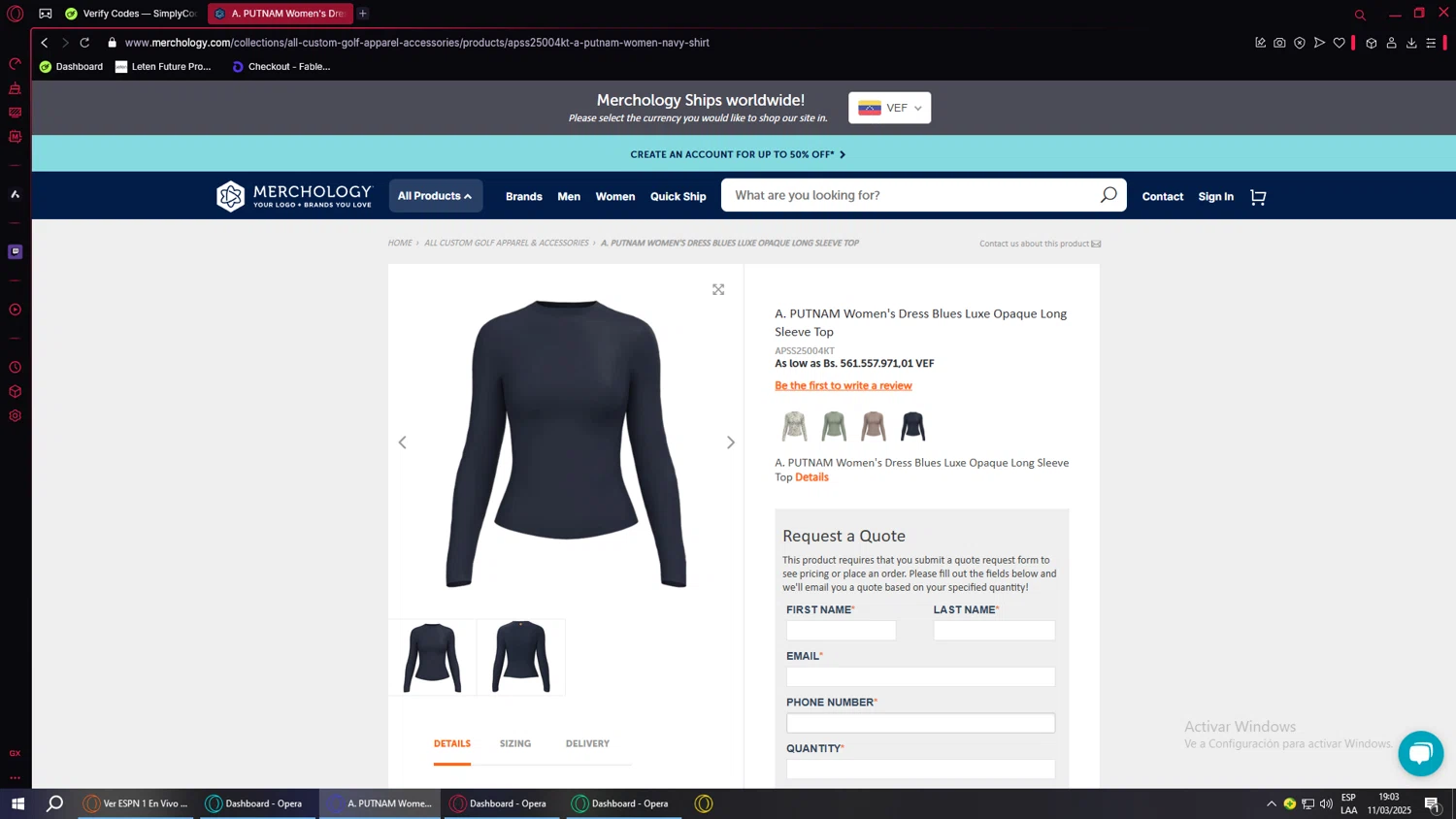The height and width of the screenshot is (819, 1456).
Task: Search tabs with the red magnifier icon
Action: coord(1360,15)
